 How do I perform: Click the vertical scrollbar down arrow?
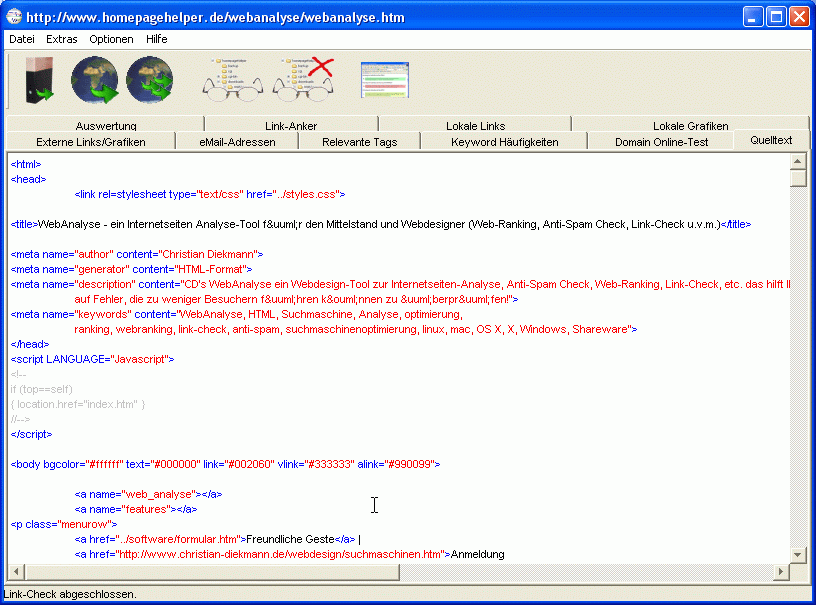pos(797,555)
